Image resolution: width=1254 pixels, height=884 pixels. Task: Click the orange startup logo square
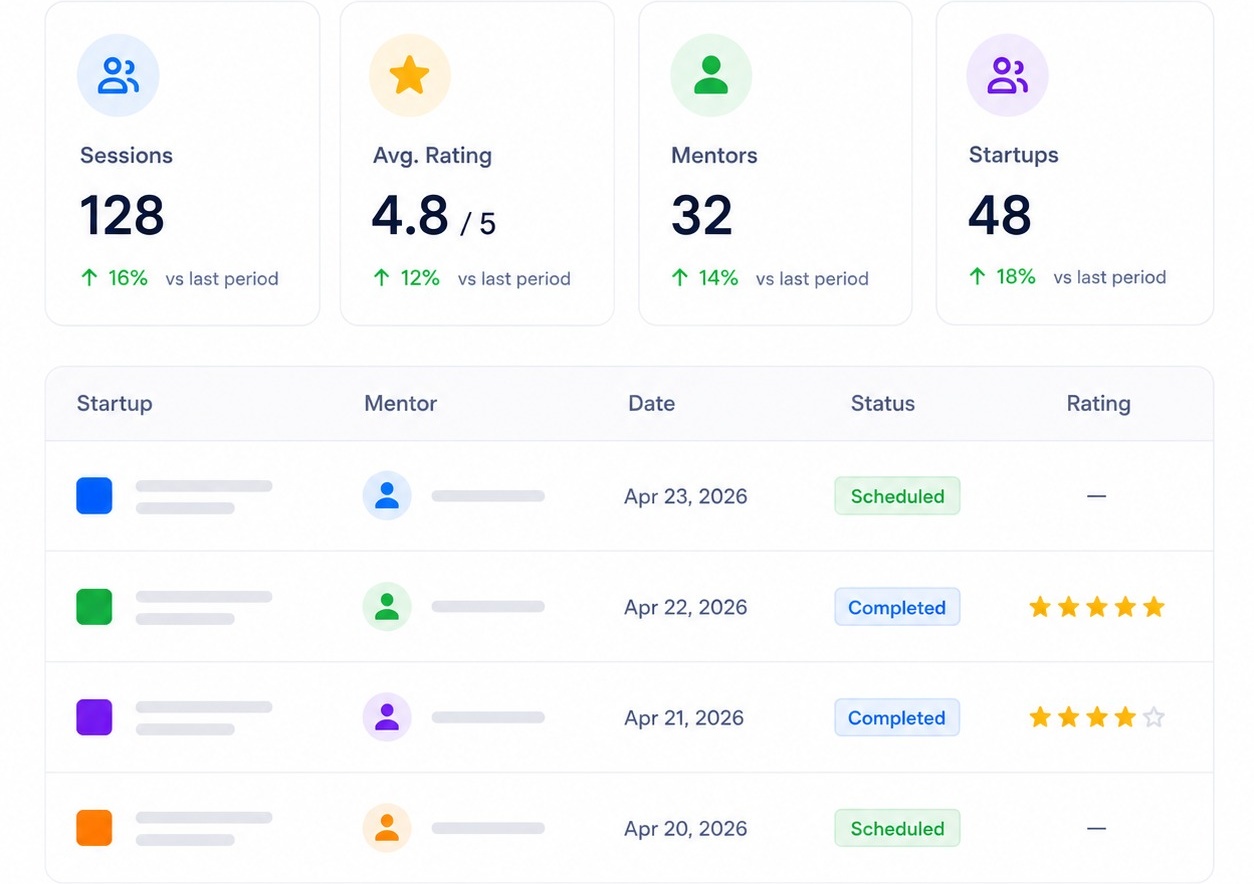pos(94,828)
